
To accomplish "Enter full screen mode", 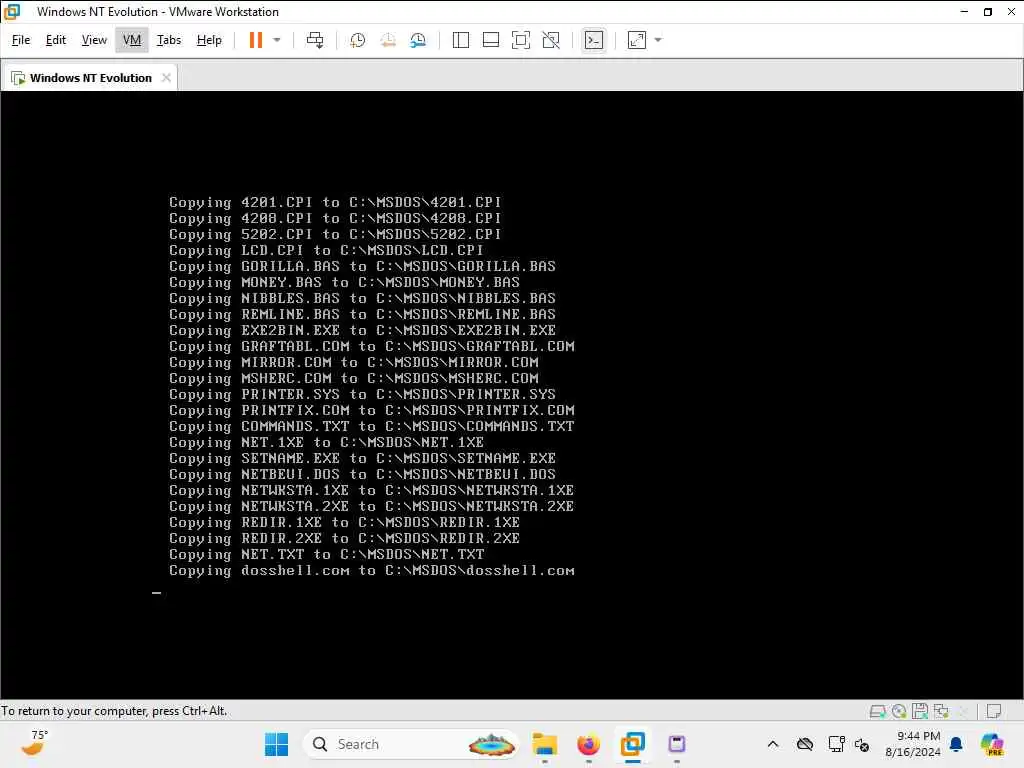I will [520, 40].
